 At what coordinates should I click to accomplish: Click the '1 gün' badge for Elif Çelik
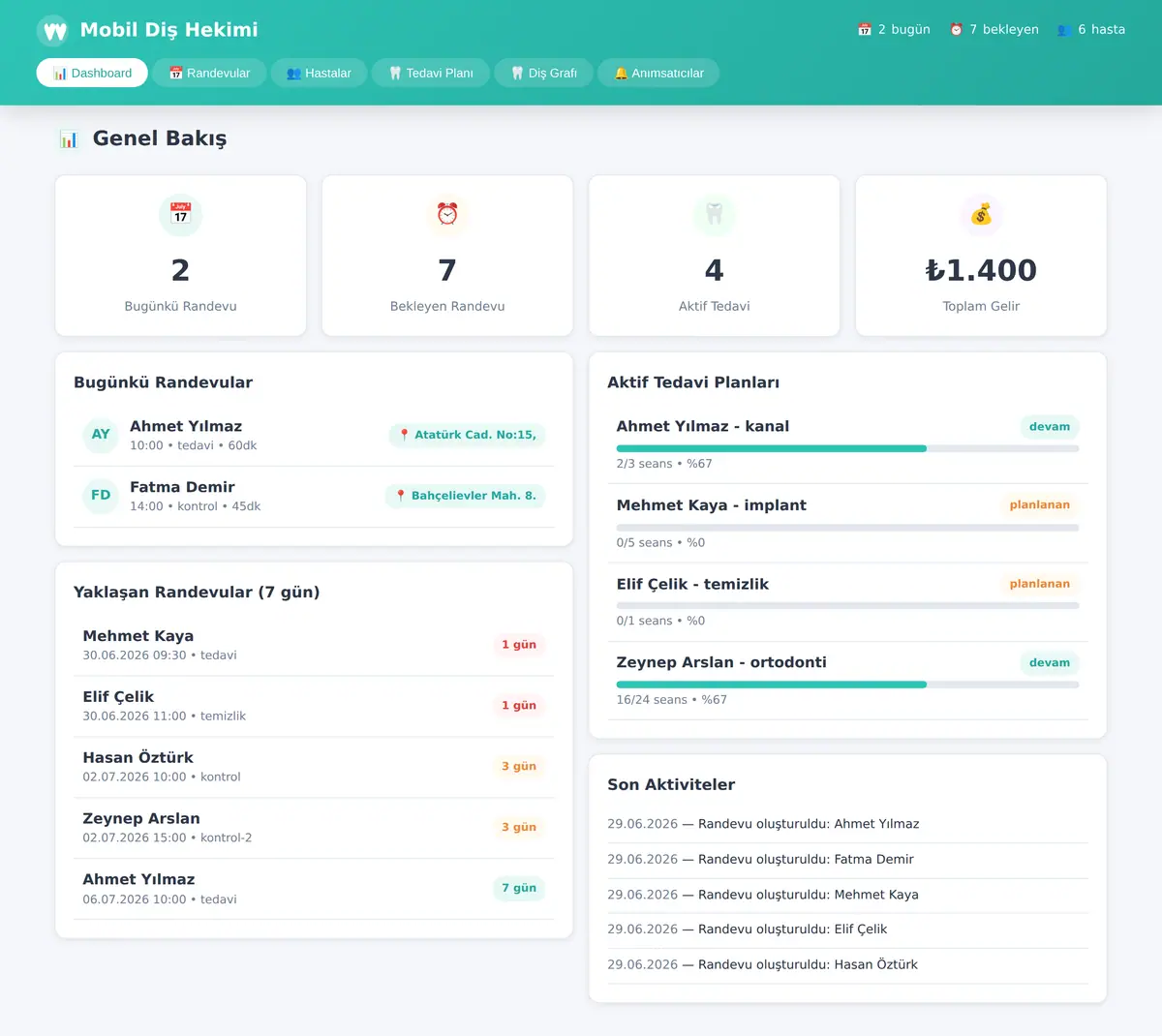click(x=519, y=706)
